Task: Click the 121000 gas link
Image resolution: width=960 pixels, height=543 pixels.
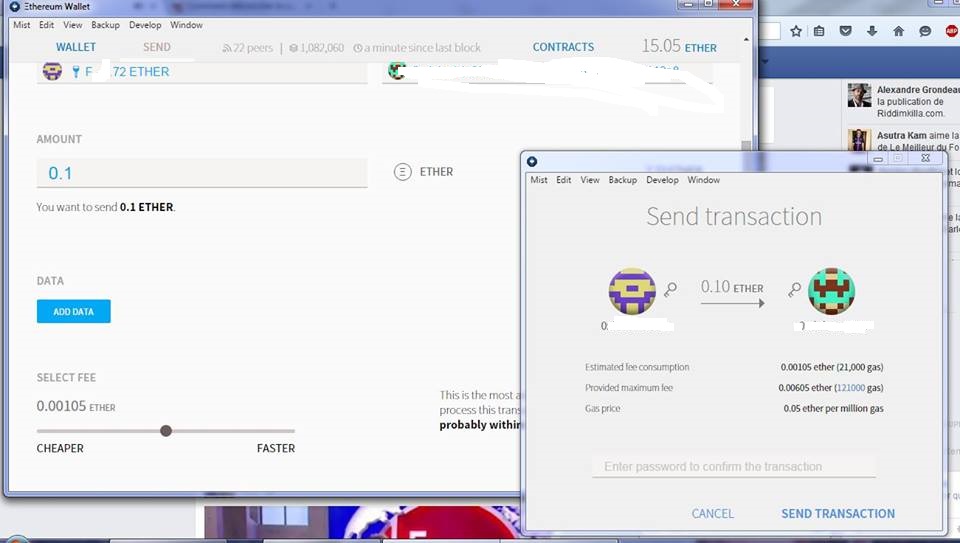Action: [x=850, y=388]
